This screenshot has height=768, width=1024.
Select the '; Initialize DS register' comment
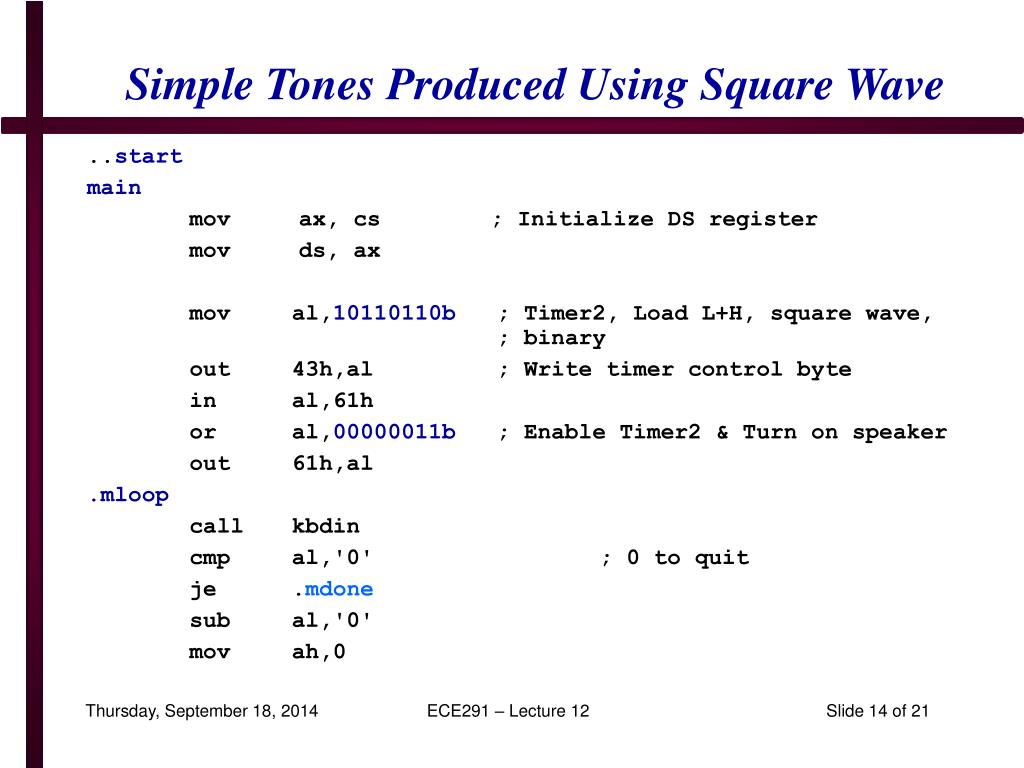tap(654, 219)
